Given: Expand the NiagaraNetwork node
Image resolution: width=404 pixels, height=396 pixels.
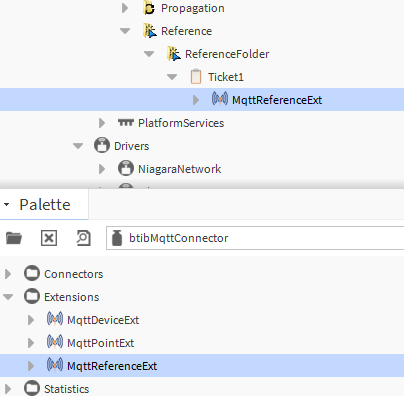Looking at the screenshot, I should point(102,169).
